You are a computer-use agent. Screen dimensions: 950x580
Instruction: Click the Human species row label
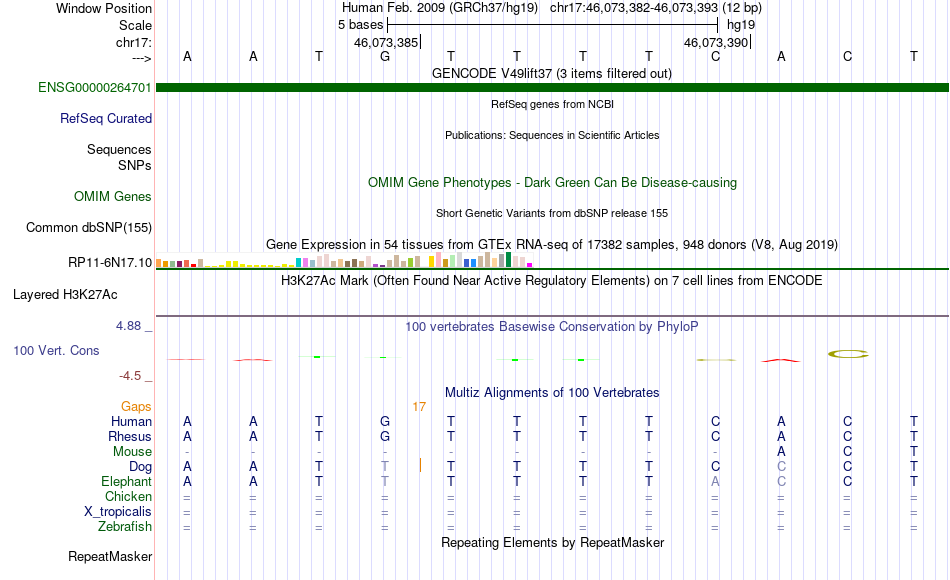(x=131, y=422)
